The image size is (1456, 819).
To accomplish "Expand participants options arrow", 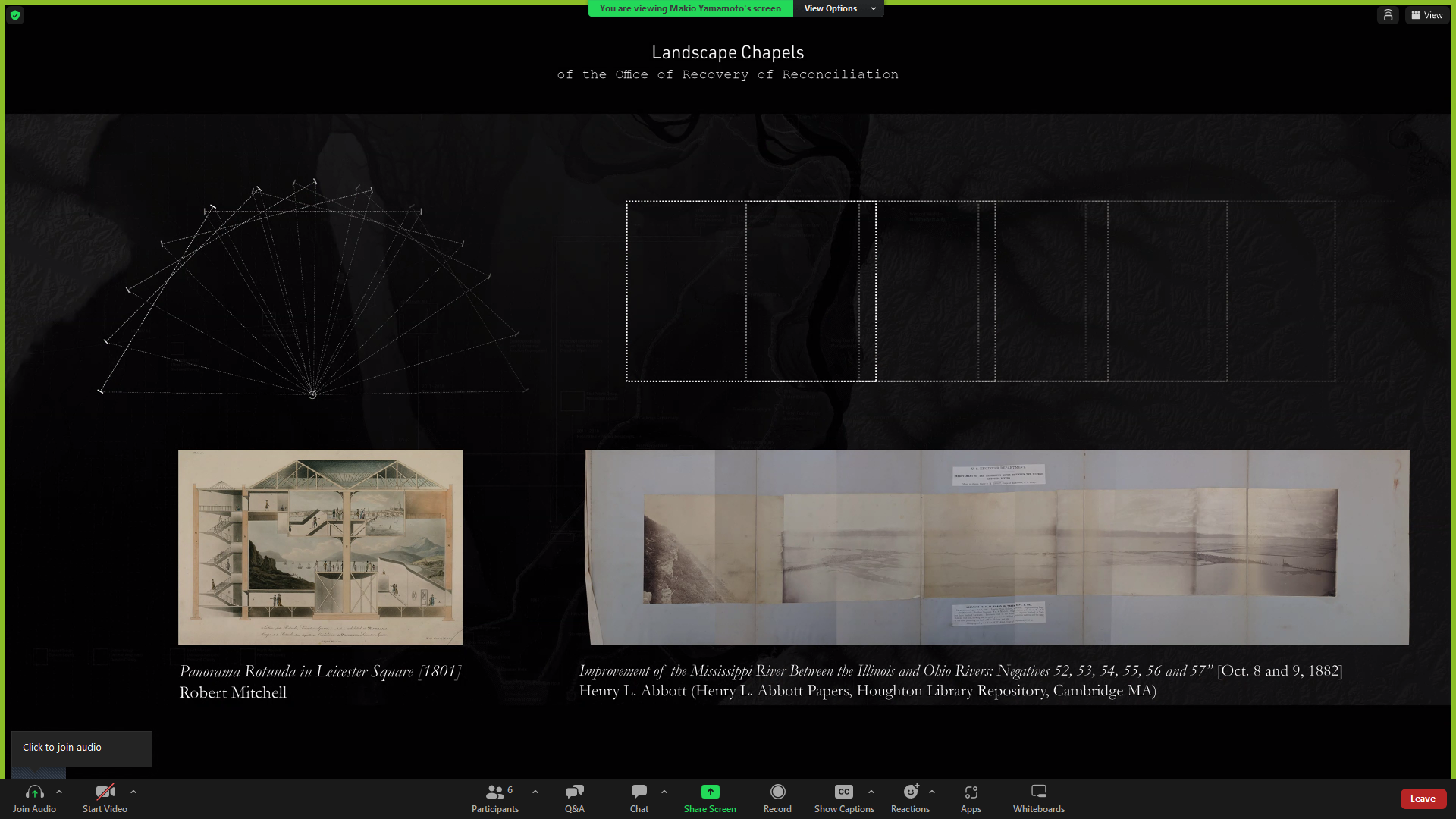I will click(x=535, y=792).
